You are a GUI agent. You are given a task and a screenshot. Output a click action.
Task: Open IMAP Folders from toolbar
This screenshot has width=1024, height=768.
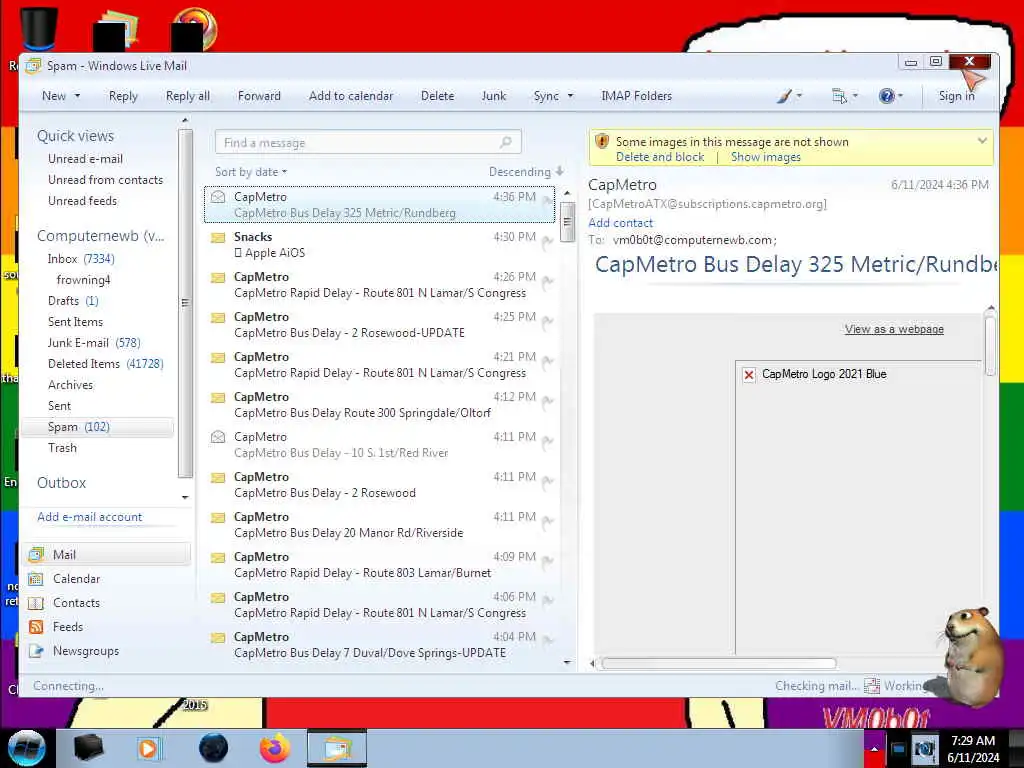[x=636, y=96]
